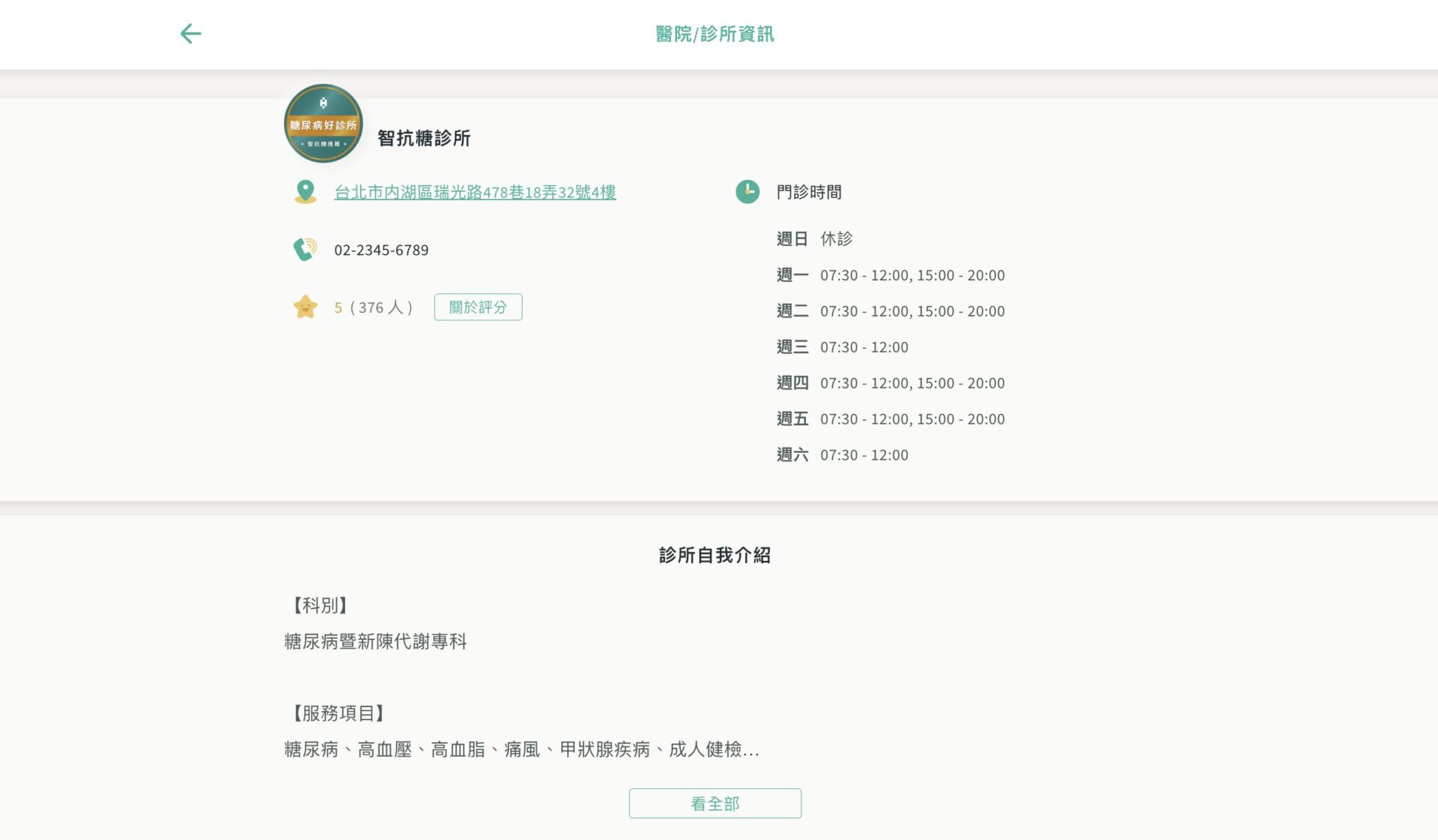Select the location pin icon

click(304, 192)
